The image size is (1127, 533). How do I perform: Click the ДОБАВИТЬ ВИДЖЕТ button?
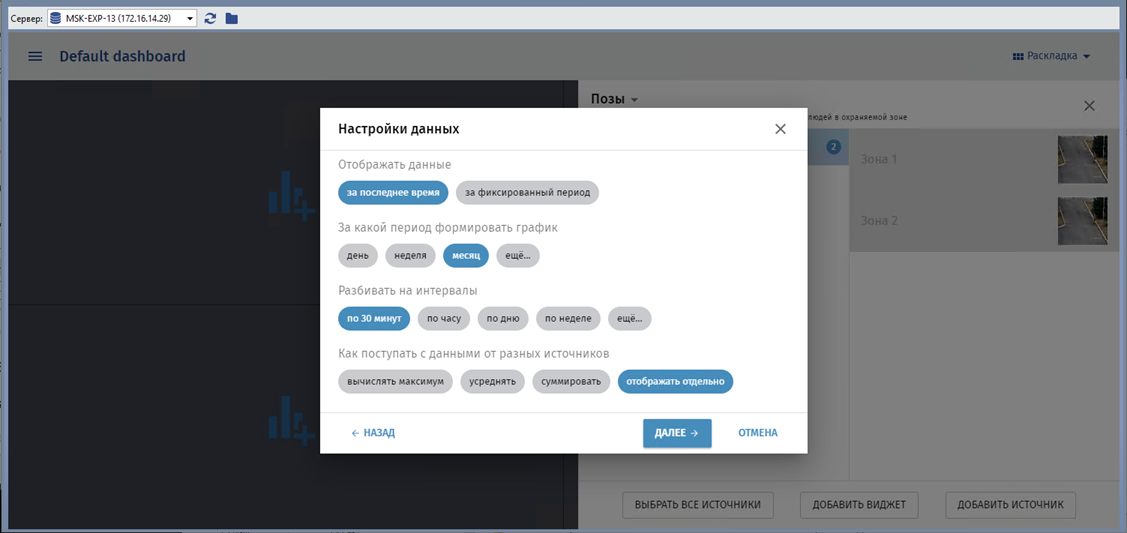point(859,505)
